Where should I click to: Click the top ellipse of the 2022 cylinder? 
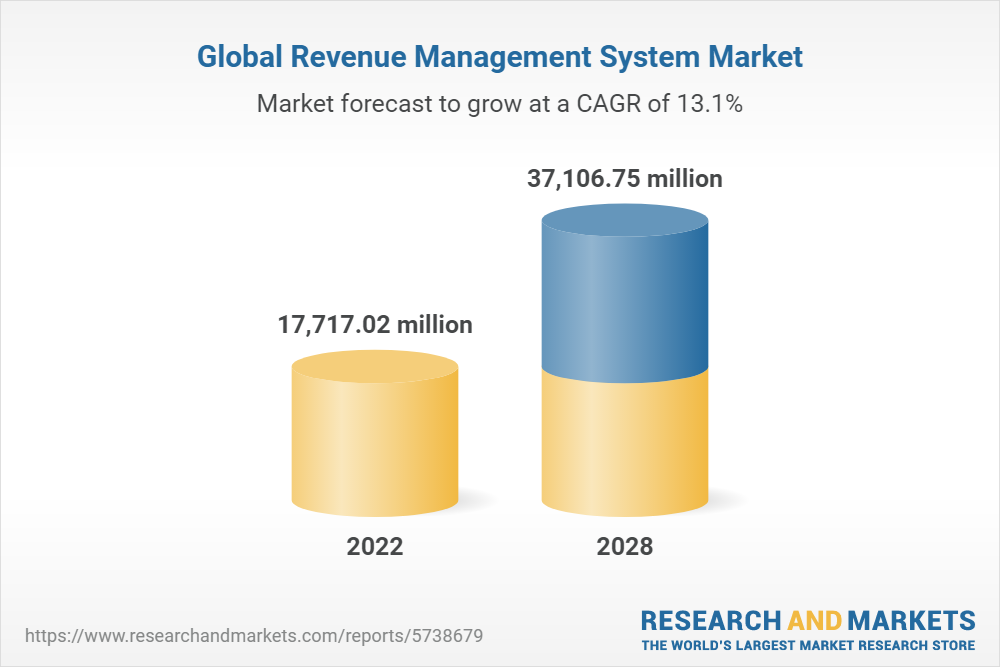375,366
